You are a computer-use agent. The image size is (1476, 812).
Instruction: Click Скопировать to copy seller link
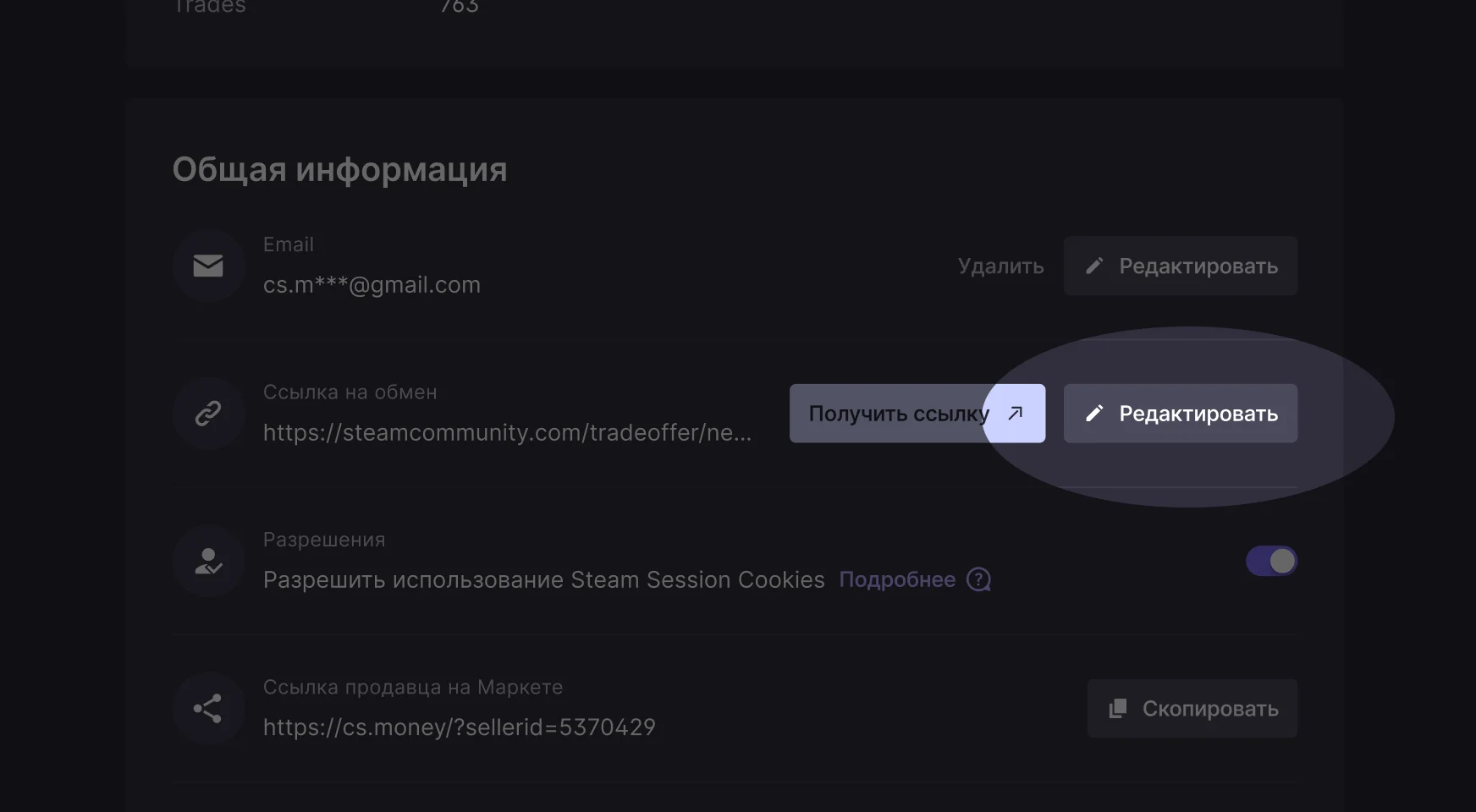(x=1192, y=708)
